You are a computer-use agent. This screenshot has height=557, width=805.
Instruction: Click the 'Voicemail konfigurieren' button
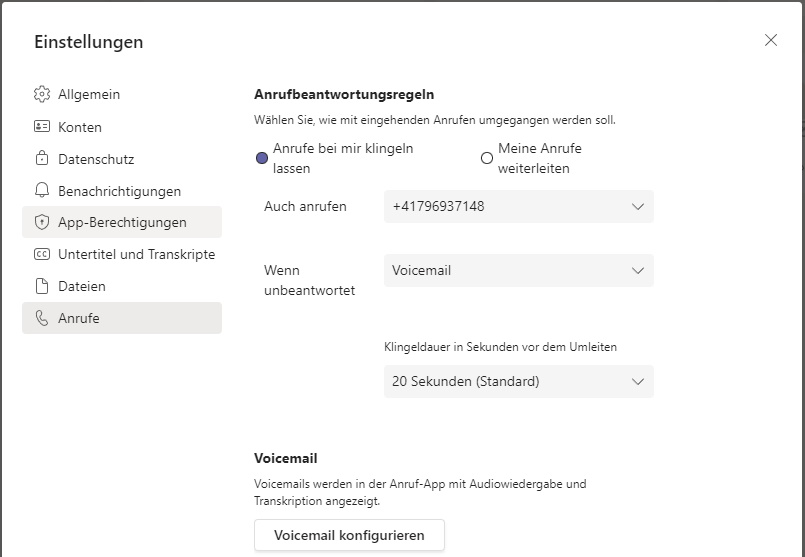(x=349, y=535)
